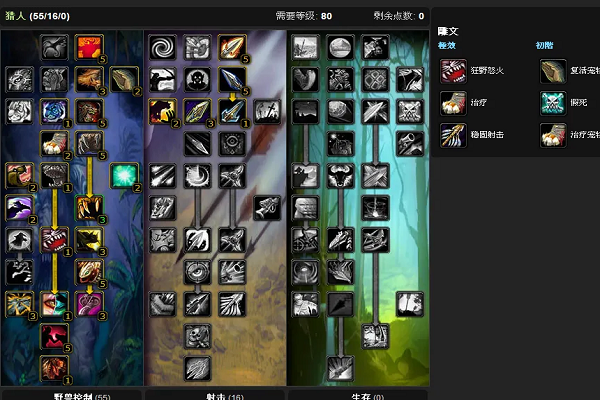
Task: Click Improved Revive Pet talent in Beast Mastery tree
Action: point(124,79)
